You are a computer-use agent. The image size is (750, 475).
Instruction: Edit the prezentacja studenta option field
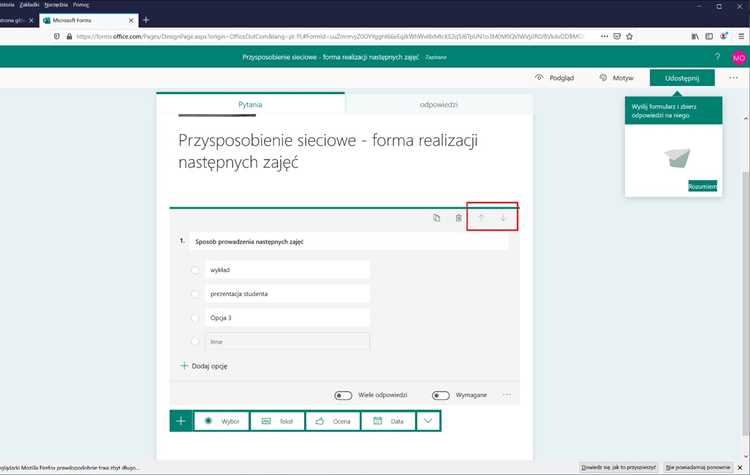click(287, 294)
